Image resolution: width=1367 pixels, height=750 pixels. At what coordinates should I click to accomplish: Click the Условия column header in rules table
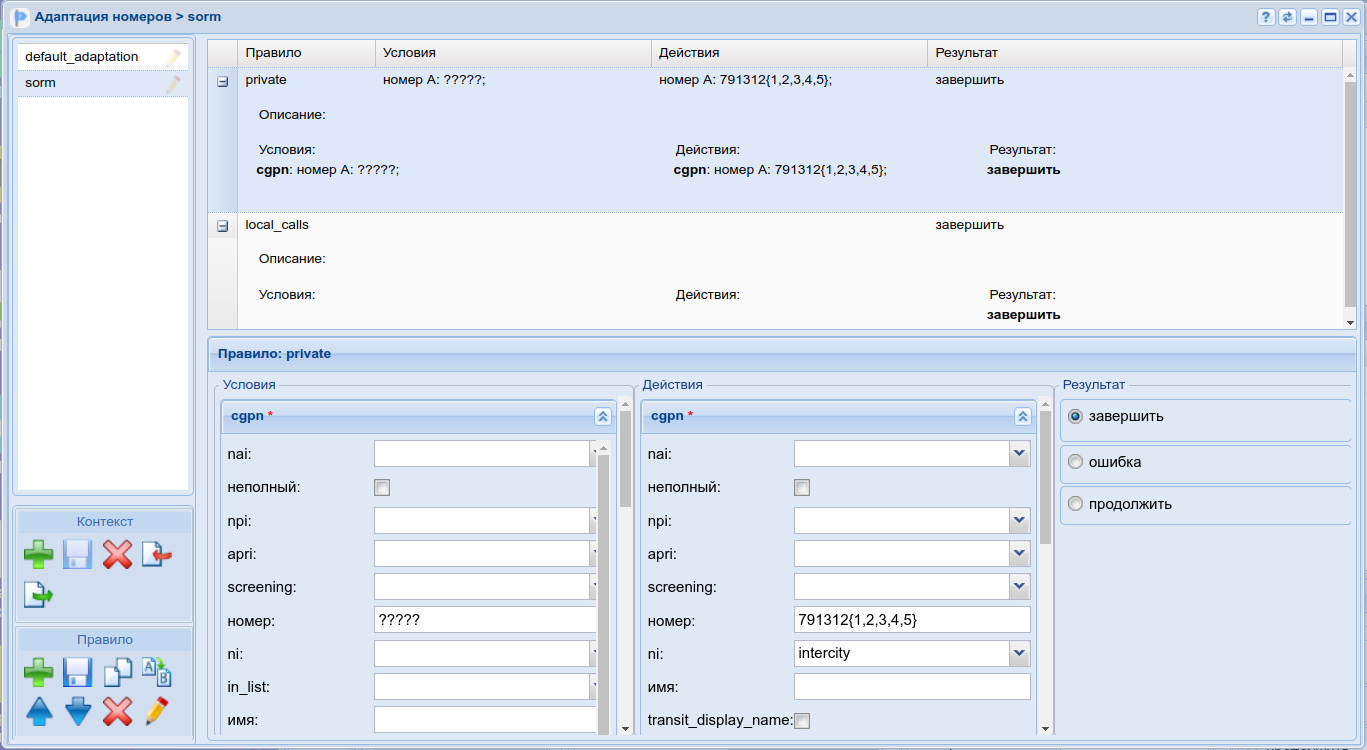pos(512,52)
